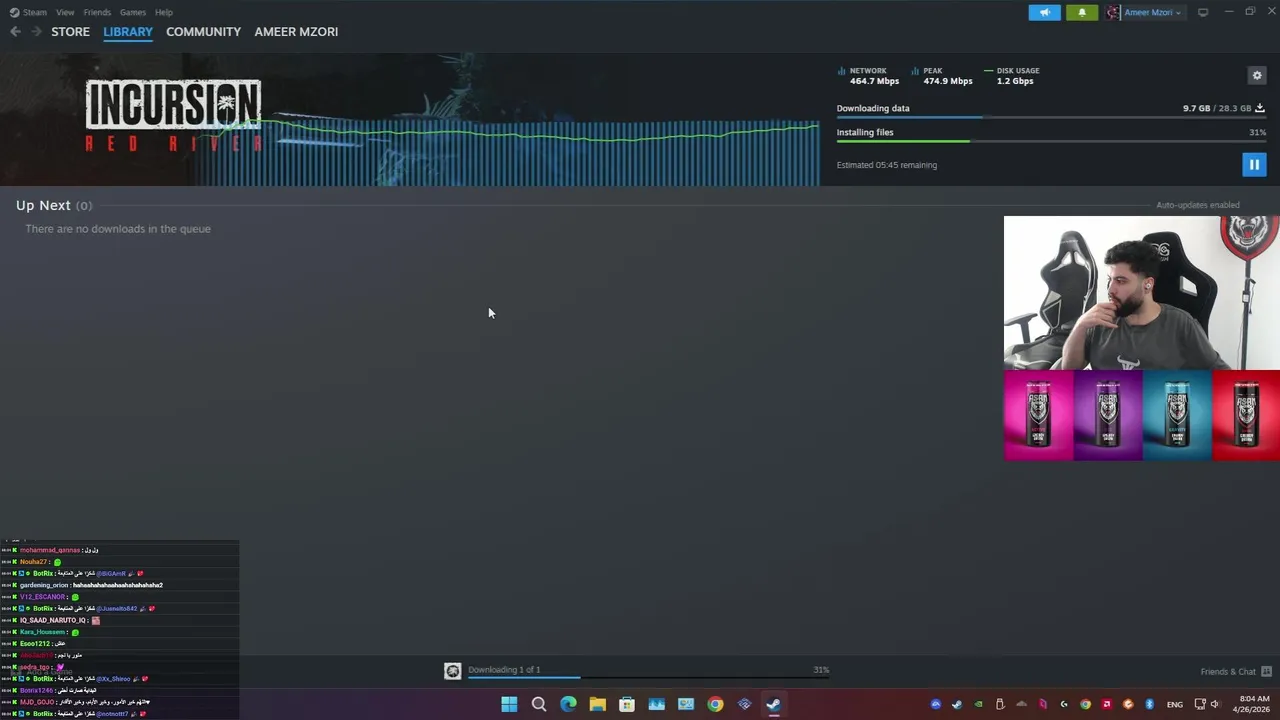The width and height of the screenshot is (1280, 720).
Task: Click the bottom Downloading 1 of 1 progress bar
Action: coord(648,678)
